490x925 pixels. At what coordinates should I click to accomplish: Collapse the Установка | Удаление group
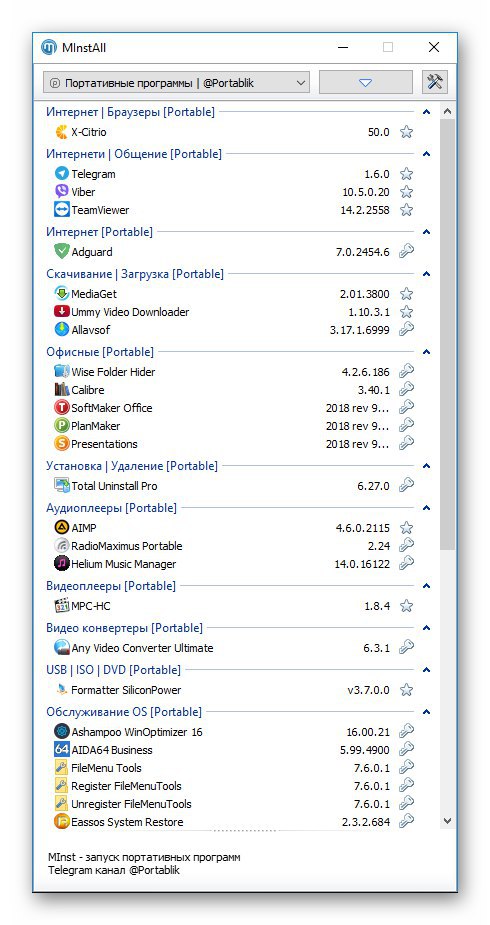coord(427,466)
